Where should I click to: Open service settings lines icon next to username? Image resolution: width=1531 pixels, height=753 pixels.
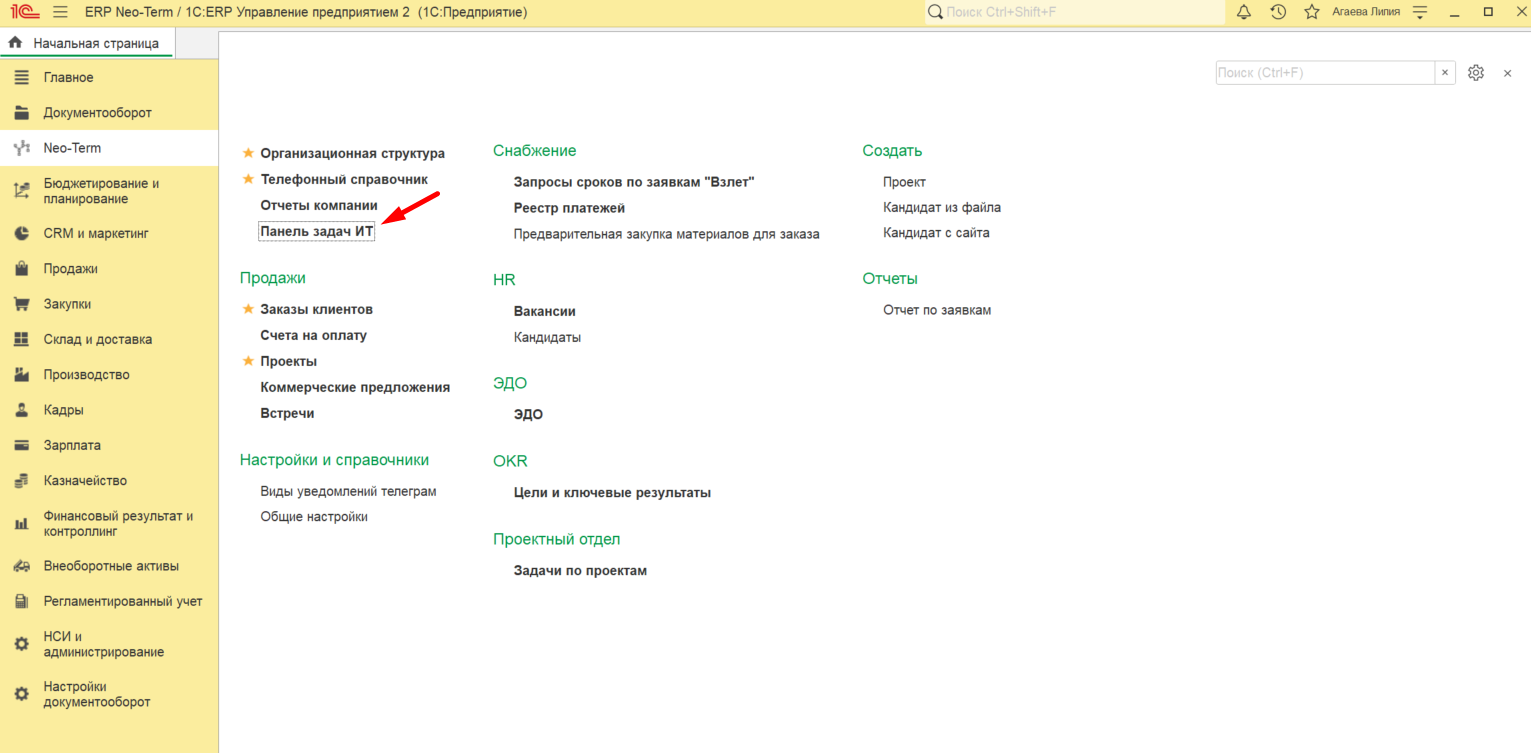point(1420,12)
